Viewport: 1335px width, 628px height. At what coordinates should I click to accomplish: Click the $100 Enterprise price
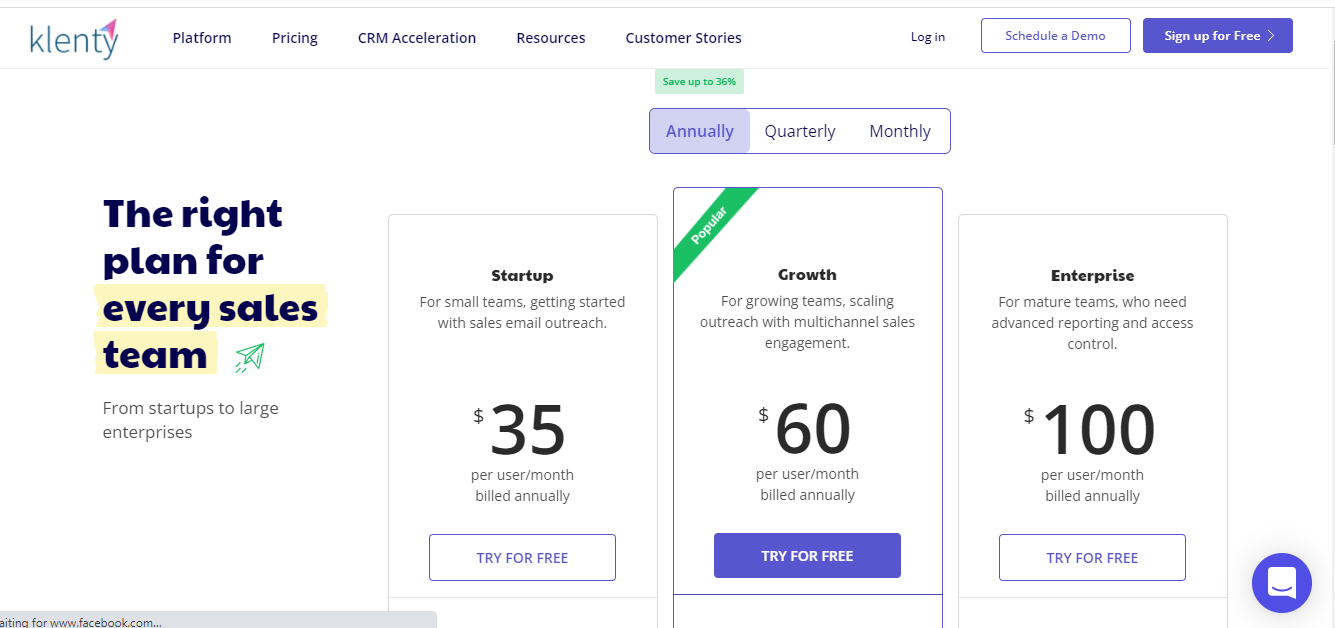(1090, 430)
